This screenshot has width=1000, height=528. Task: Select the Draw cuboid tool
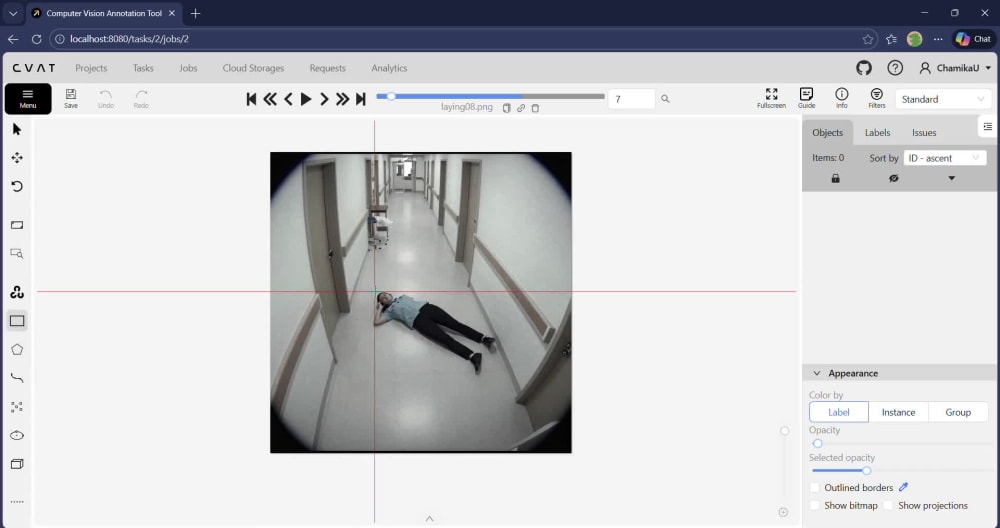pyautogui.click(x=17, y=464)
